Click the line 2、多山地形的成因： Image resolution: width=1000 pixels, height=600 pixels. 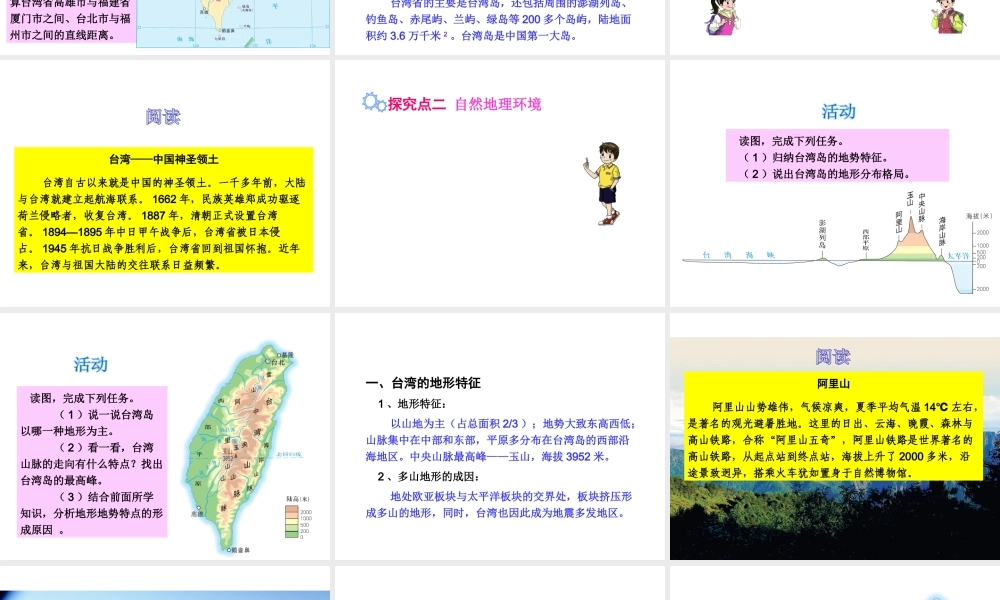coord(428,477)
